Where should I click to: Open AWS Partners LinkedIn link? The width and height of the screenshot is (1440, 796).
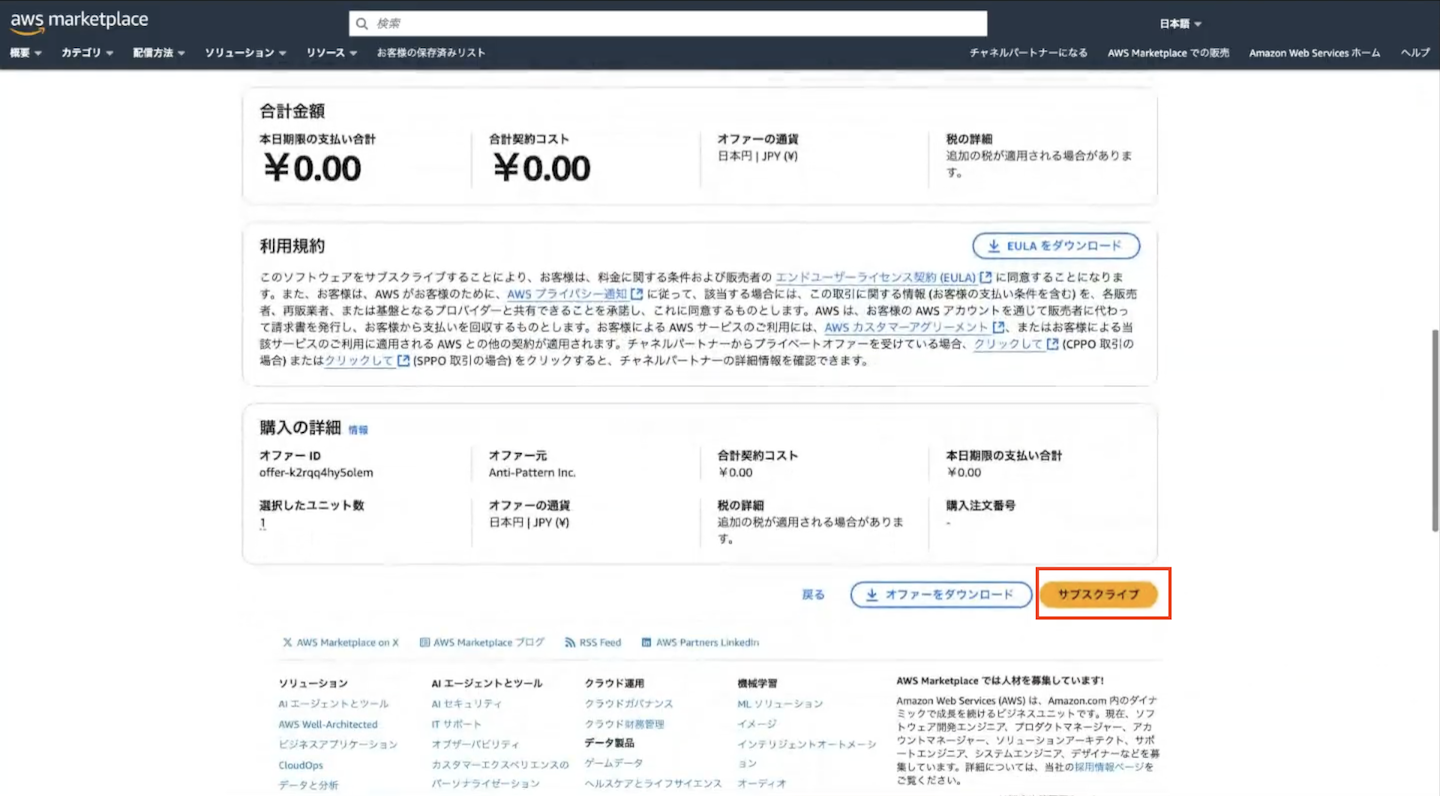(x=700, y=643)
